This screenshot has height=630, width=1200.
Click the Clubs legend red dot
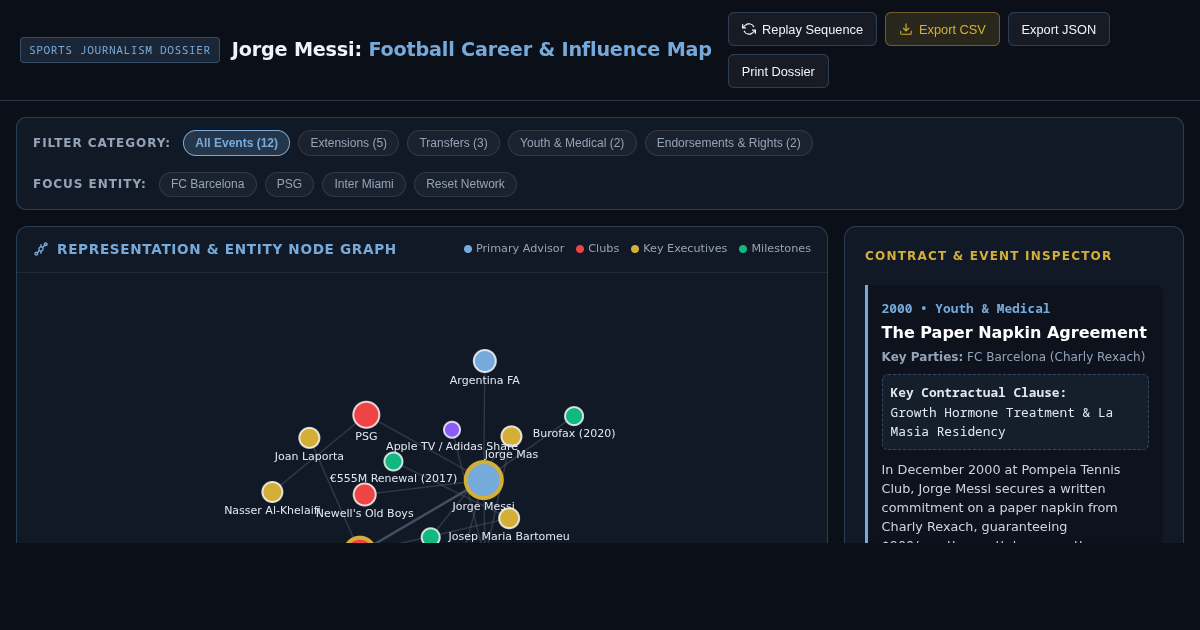580,249
